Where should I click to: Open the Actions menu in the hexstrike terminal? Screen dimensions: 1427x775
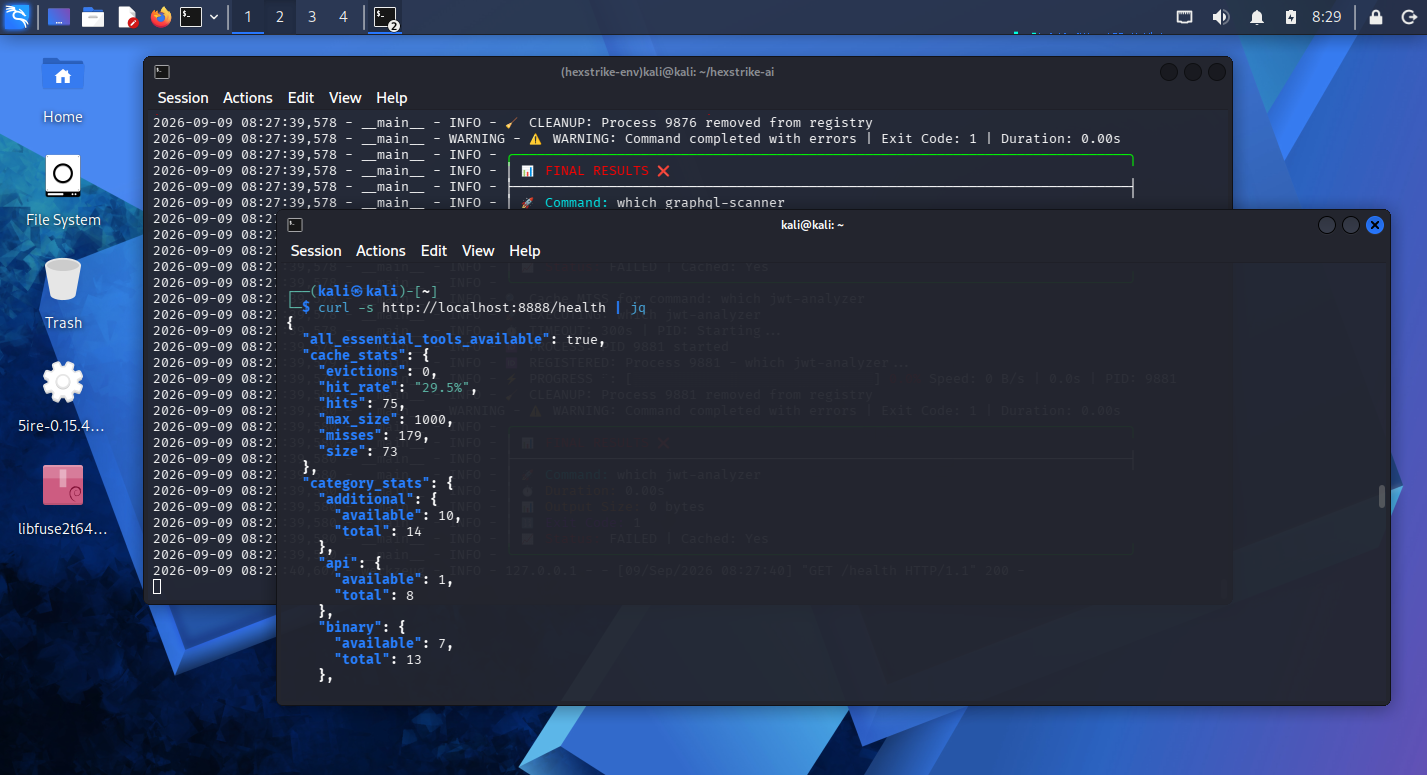click(248, 98)
